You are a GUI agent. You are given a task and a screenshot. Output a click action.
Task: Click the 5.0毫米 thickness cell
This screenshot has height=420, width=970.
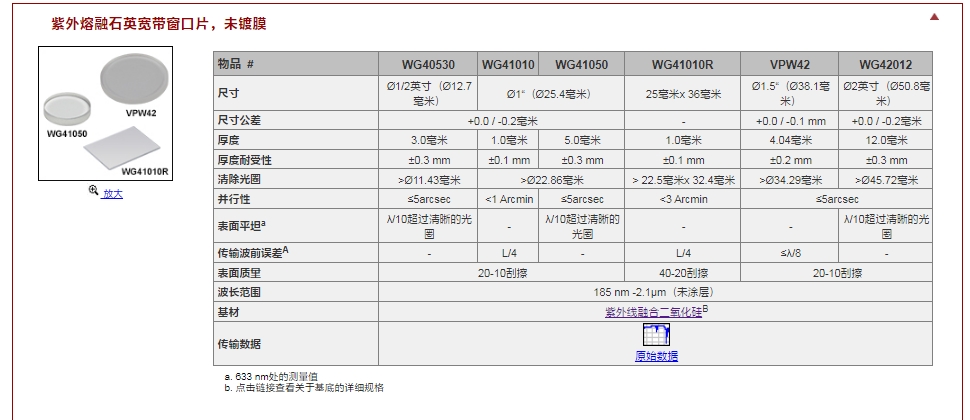[582, 140]
